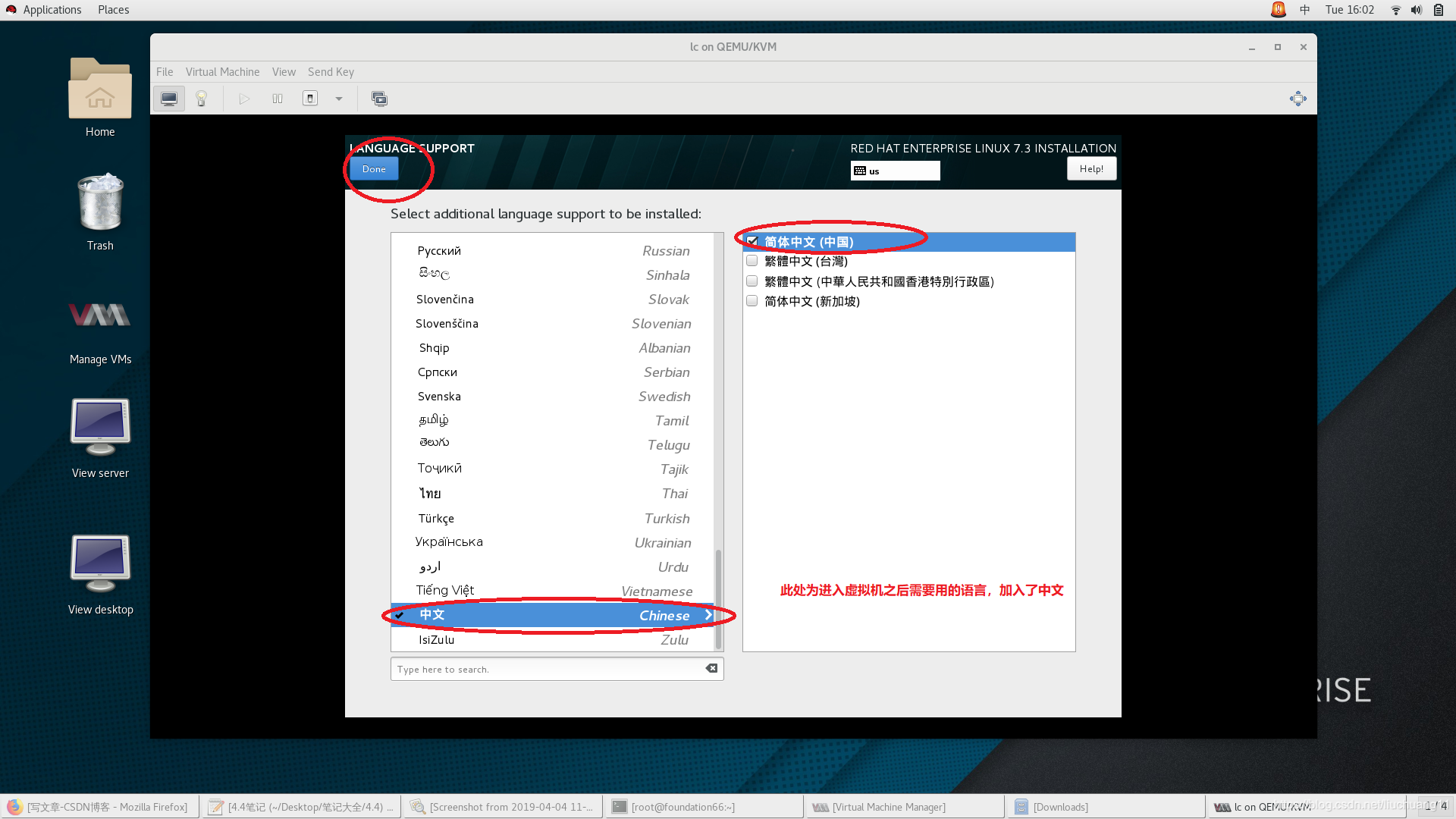This screenshot has width=1456, height=819.
Task: Select Russian in the language list
Action: (x=553, y=251)
